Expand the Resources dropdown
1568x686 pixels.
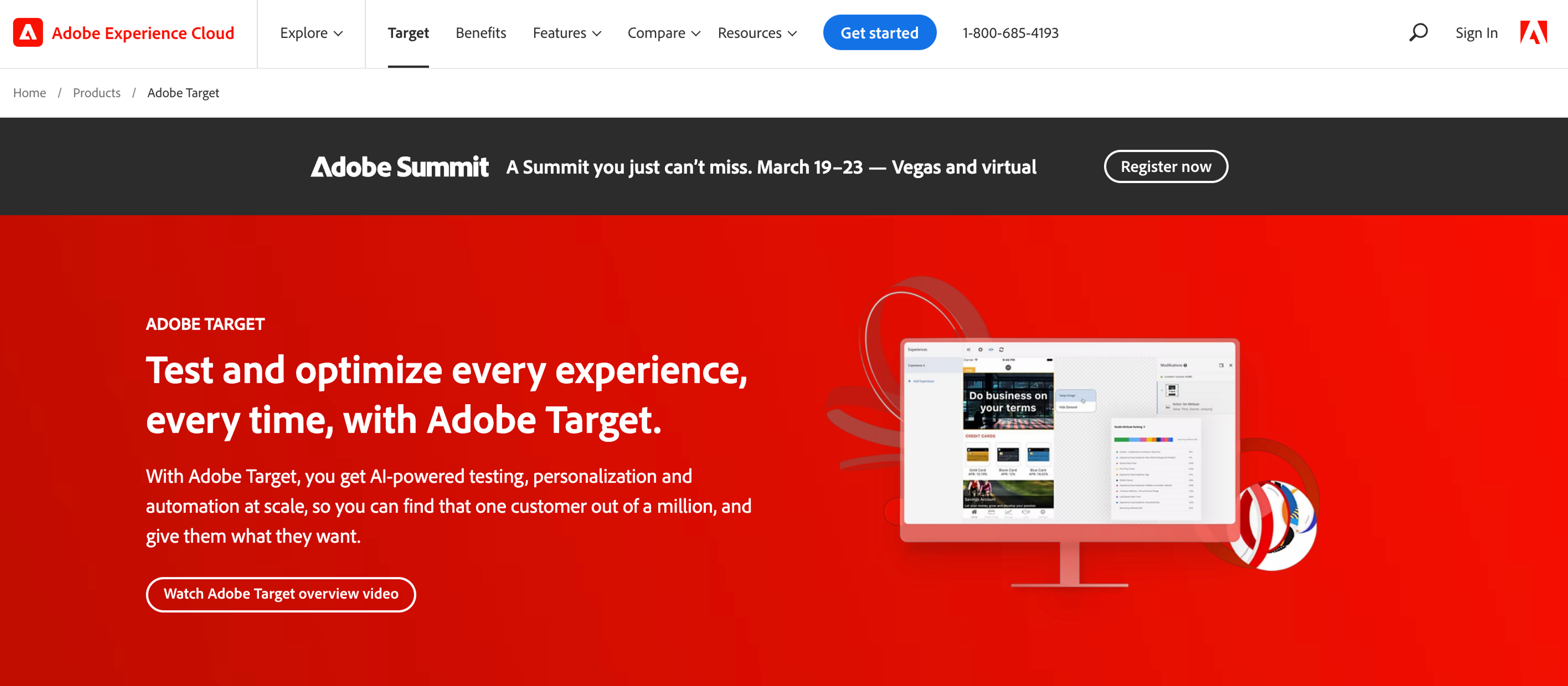(x=757, y=33)
